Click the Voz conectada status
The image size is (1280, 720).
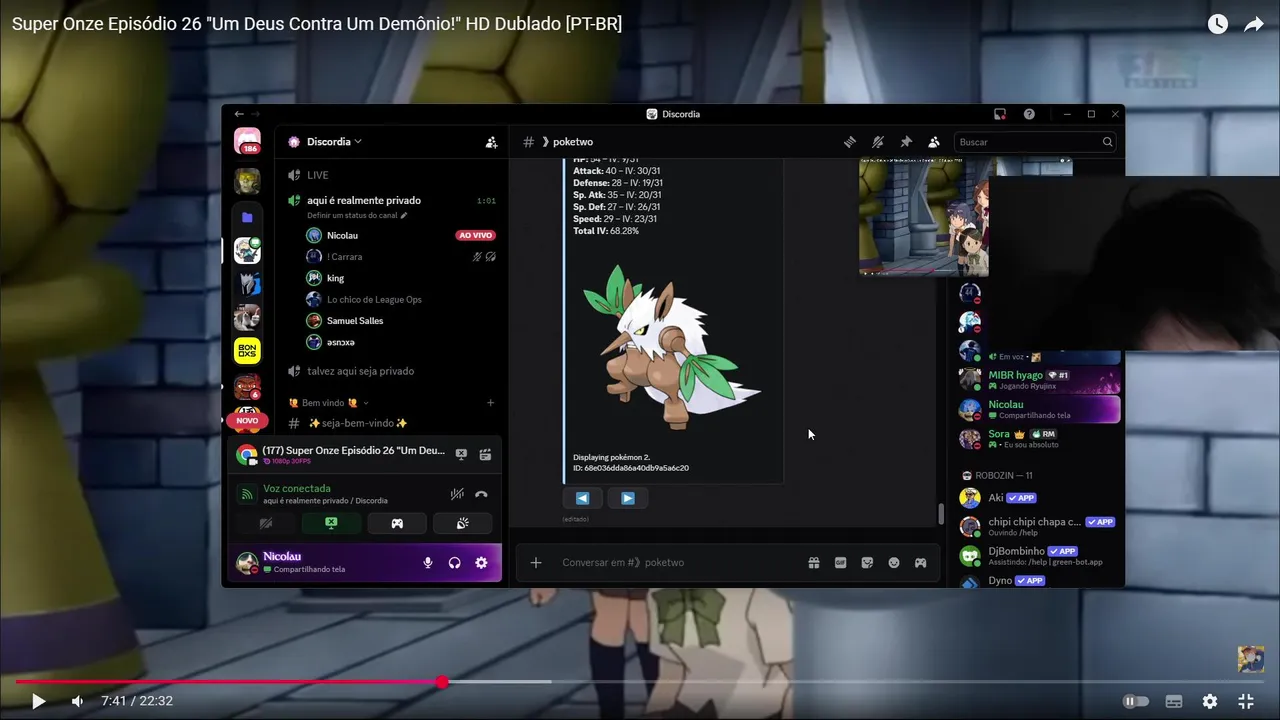coord(296,489)
